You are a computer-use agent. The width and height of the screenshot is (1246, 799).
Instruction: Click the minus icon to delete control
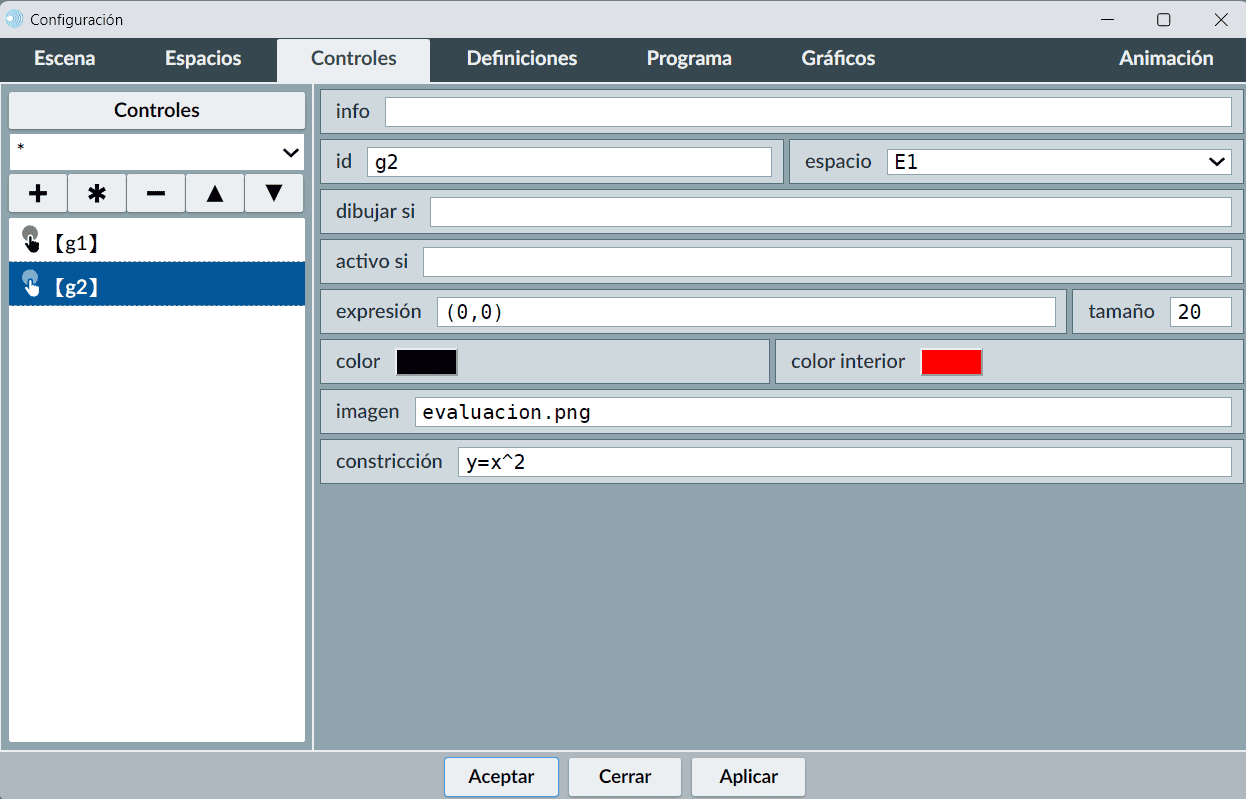pos(156,193)
